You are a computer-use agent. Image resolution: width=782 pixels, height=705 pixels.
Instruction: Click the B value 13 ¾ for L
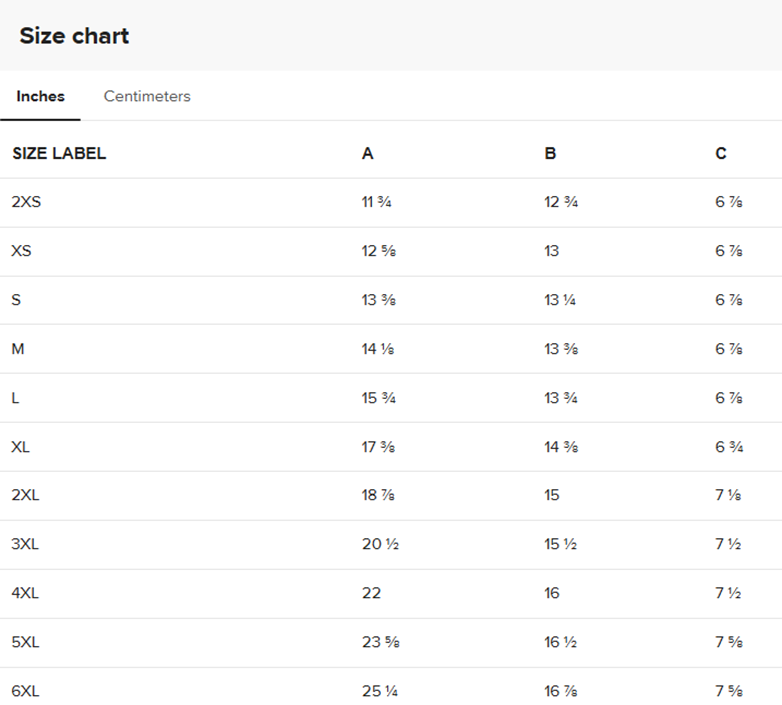tap(561, 398)
